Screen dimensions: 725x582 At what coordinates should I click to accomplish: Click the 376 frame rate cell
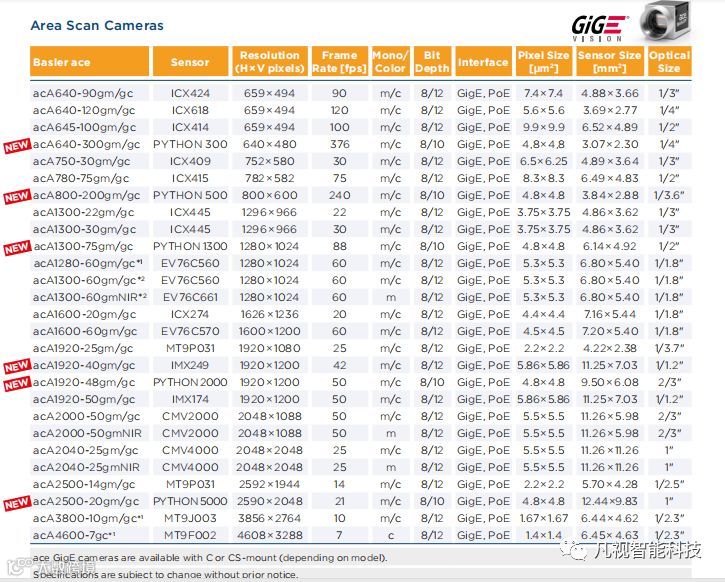pyautogui.click(x=339, y=145)
